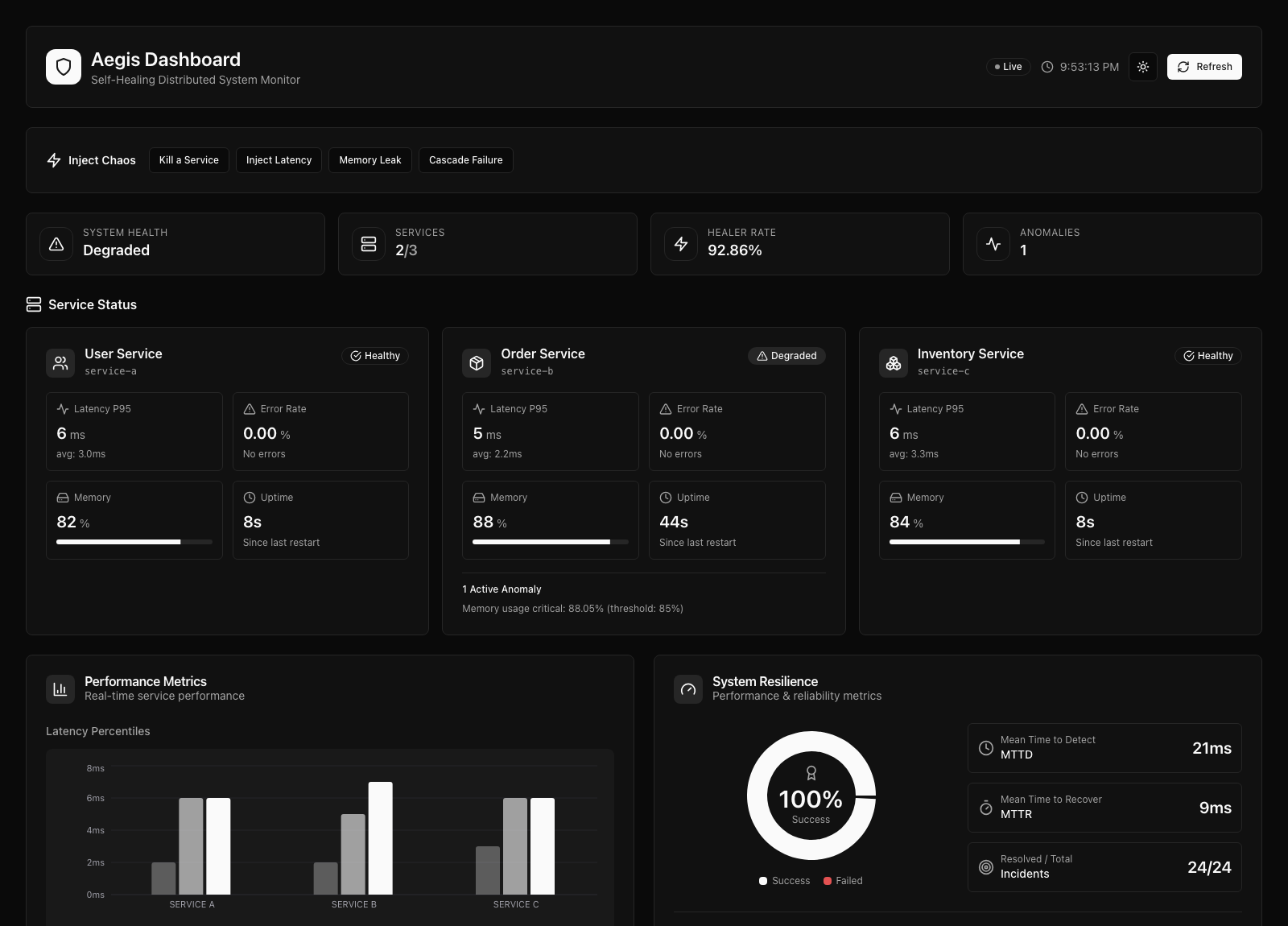
Task: Click the User Service Memory drive icon
Action: [x=63, y=498]
